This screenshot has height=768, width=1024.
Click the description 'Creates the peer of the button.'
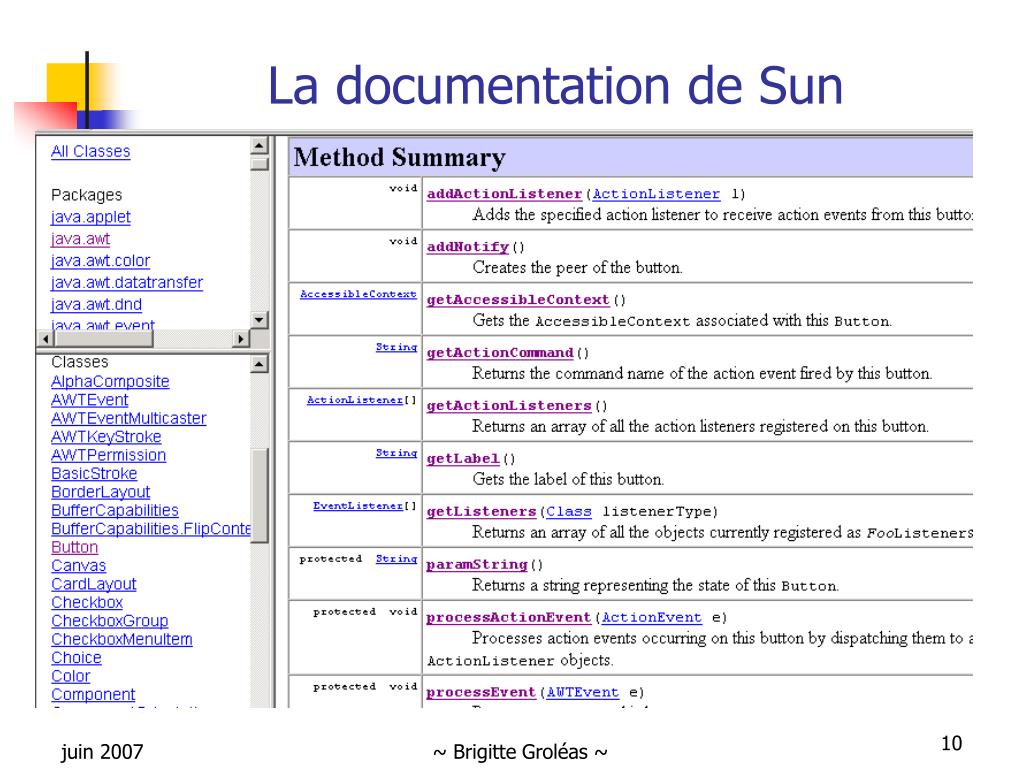point(577,268)
